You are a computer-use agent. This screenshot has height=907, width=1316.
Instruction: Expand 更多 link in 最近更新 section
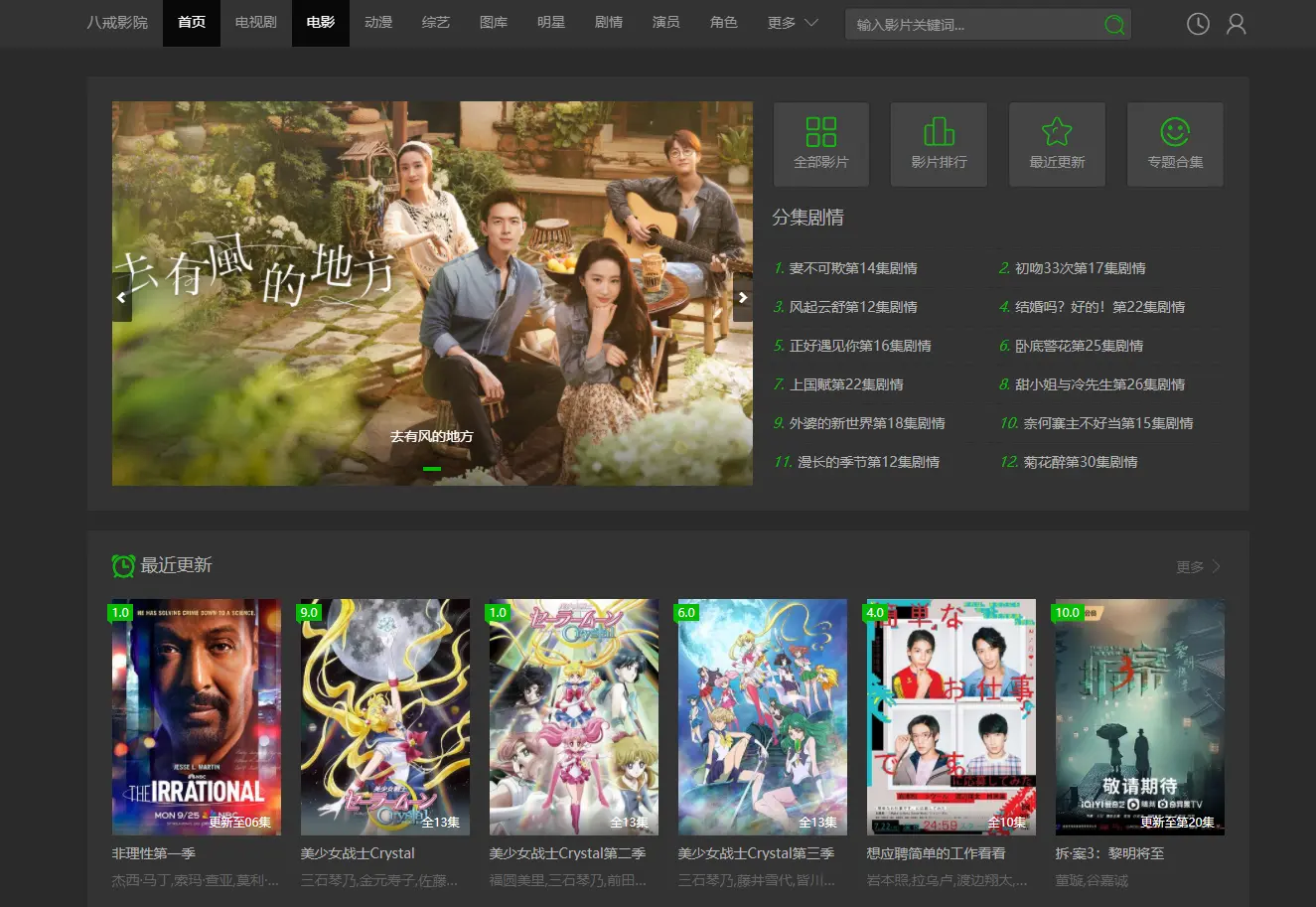pos(1198,566)
